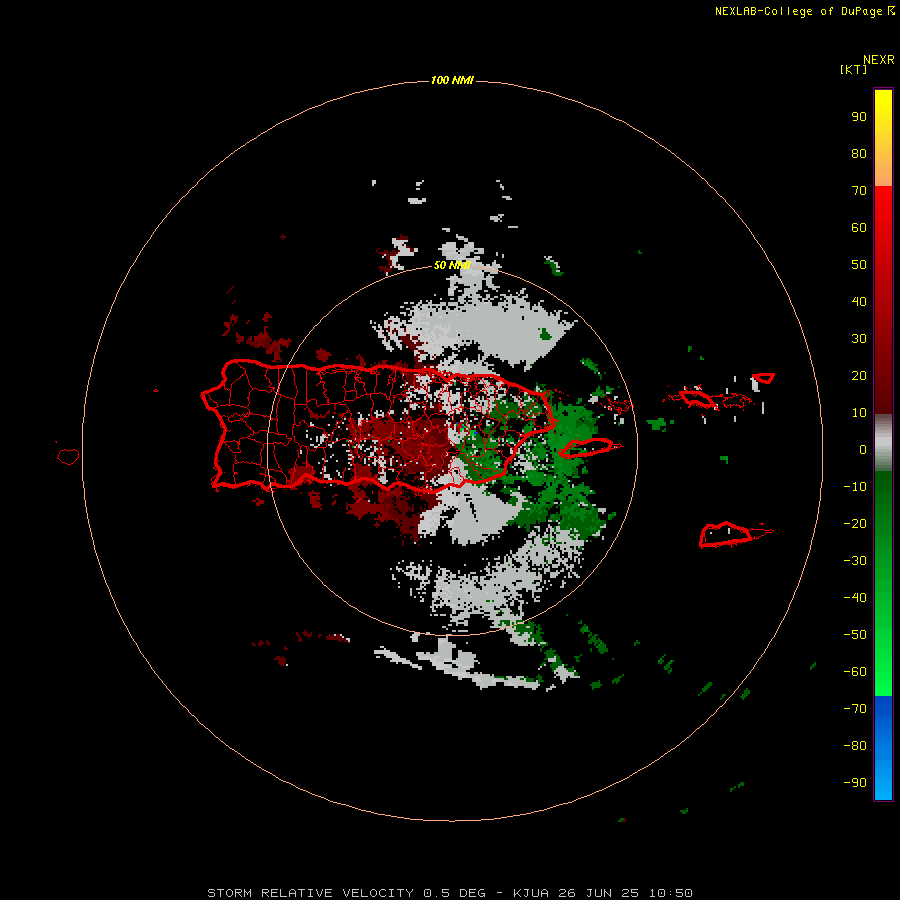Click the -70 value on the velocity scale

point(855,709)
